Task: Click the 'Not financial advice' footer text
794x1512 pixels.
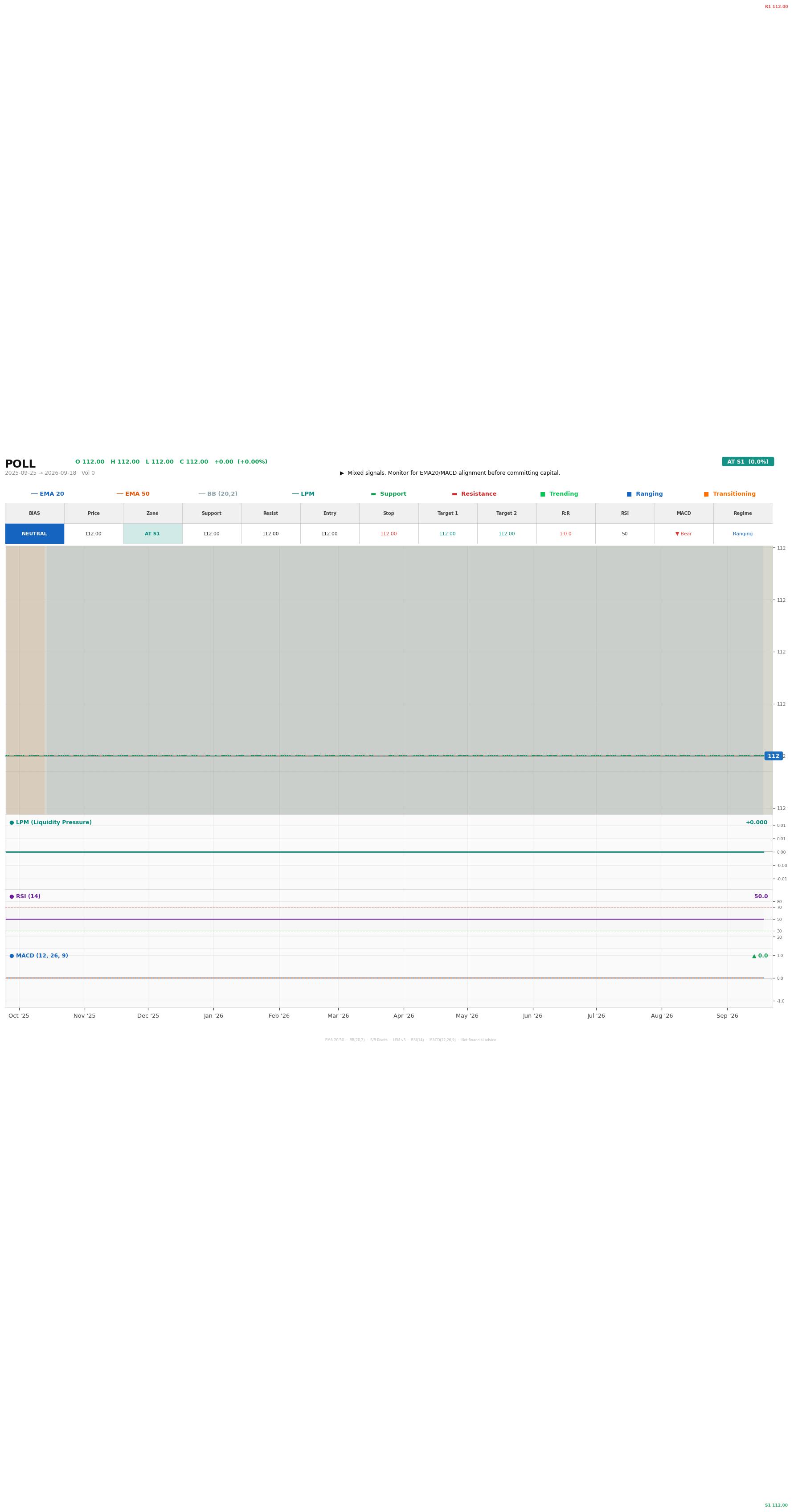Action: coord(478,1040)
